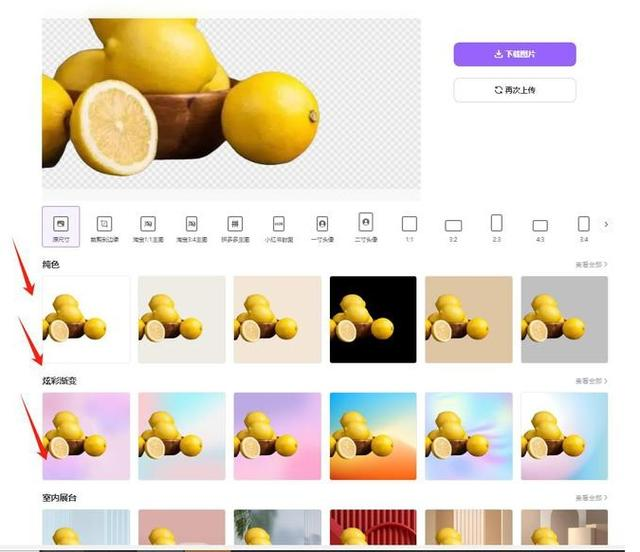Expand 查看全部 for the 炫彩渐变 section

[591, 381]
